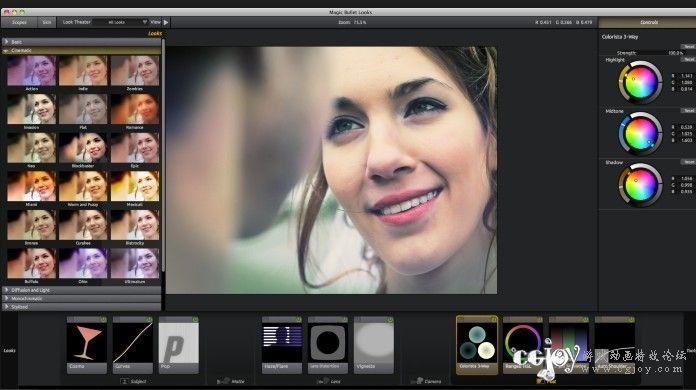The width and height of the screenshot is (696, 390).
Task: Toggle Pop tool power on/off
Action: tap(195, 319)
